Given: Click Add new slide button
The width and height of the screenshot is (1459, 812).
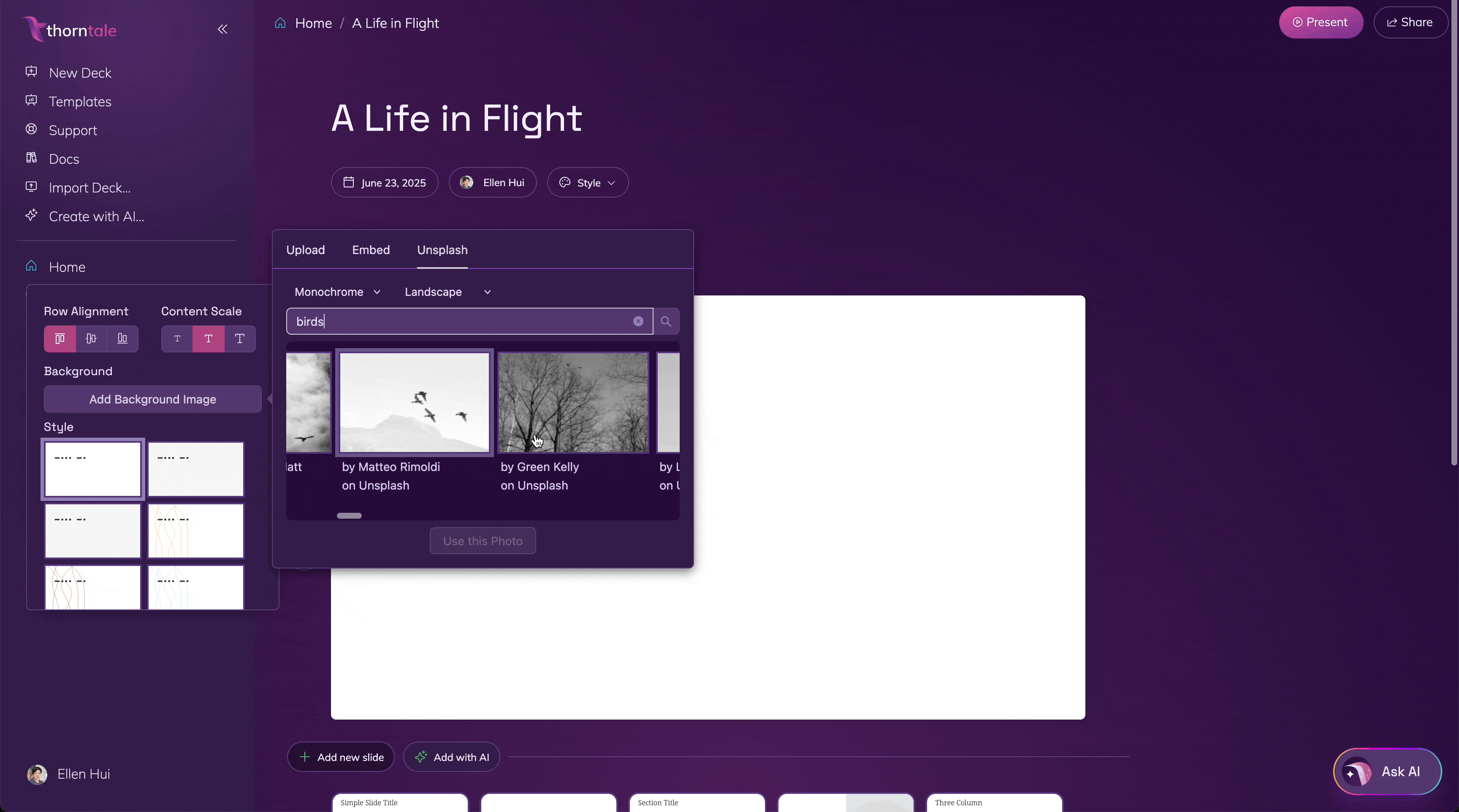Looking at the screenshot, I should [x=341, y=757].
